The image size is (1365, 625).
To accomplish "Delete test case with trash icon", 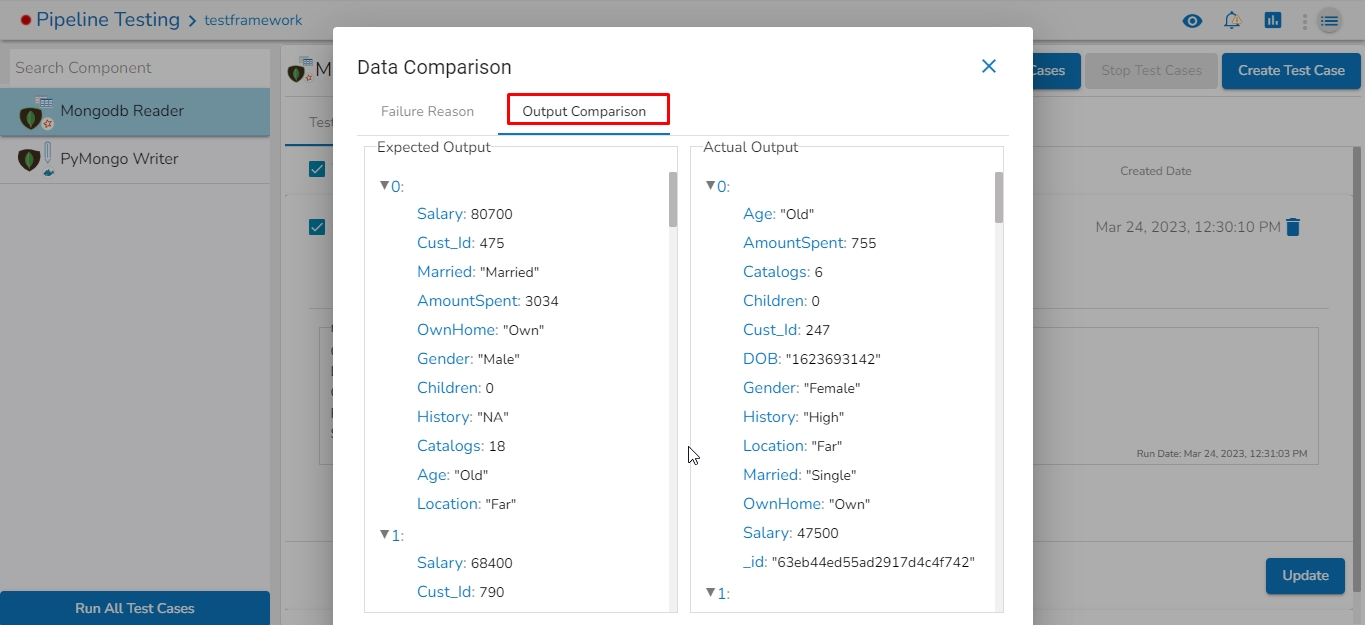I will click(x=1293, y=227).
